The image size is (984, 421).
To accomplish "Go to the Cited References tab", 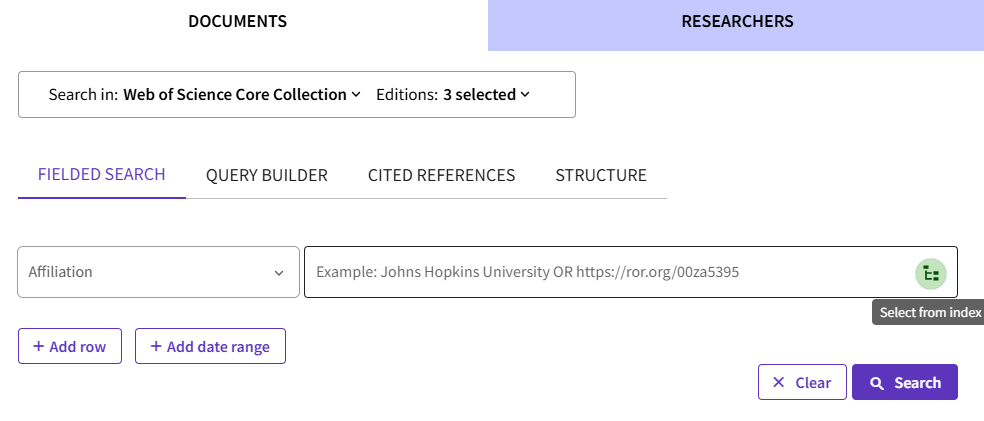I will [441, 175].
